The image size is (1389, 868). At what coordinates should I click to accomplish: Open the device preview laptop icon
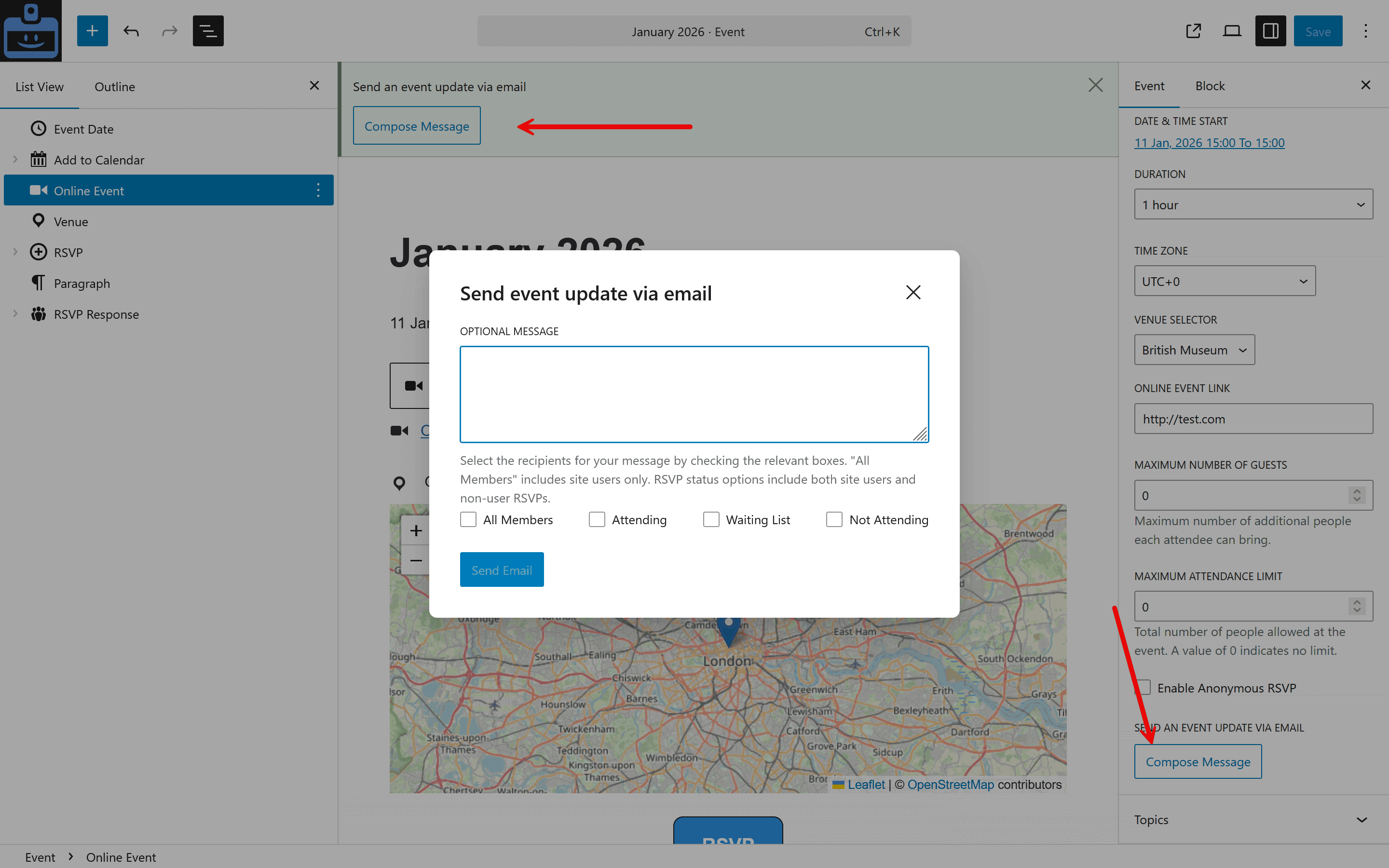pos(1232,31)
